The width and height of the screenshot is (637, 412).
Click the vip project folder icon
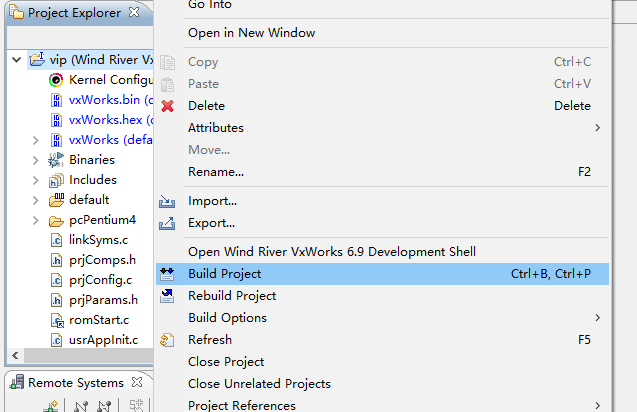tap(37, 59)
